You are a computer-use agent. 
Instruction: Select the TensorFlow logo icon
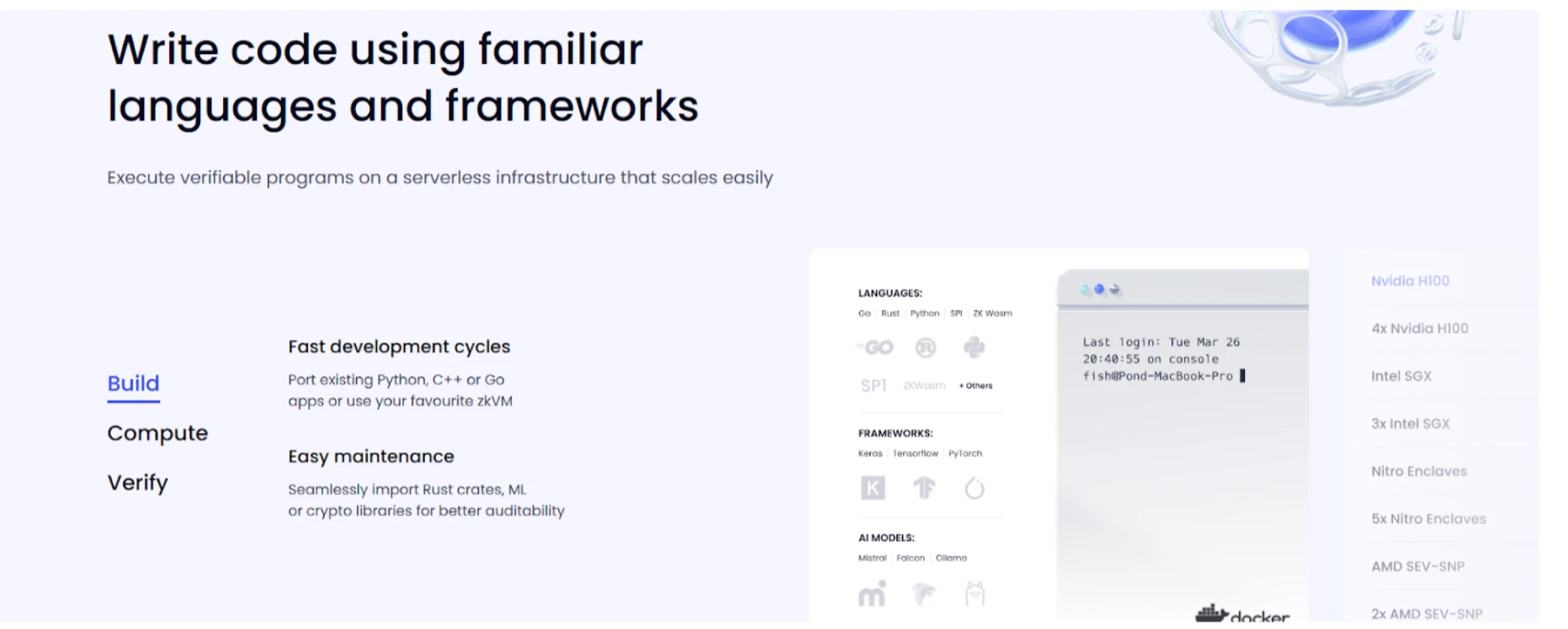(x=924, y=488)
